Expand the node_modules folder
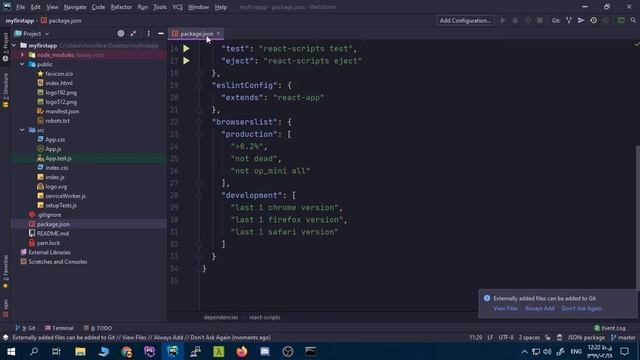 click(x=22, y=55)
